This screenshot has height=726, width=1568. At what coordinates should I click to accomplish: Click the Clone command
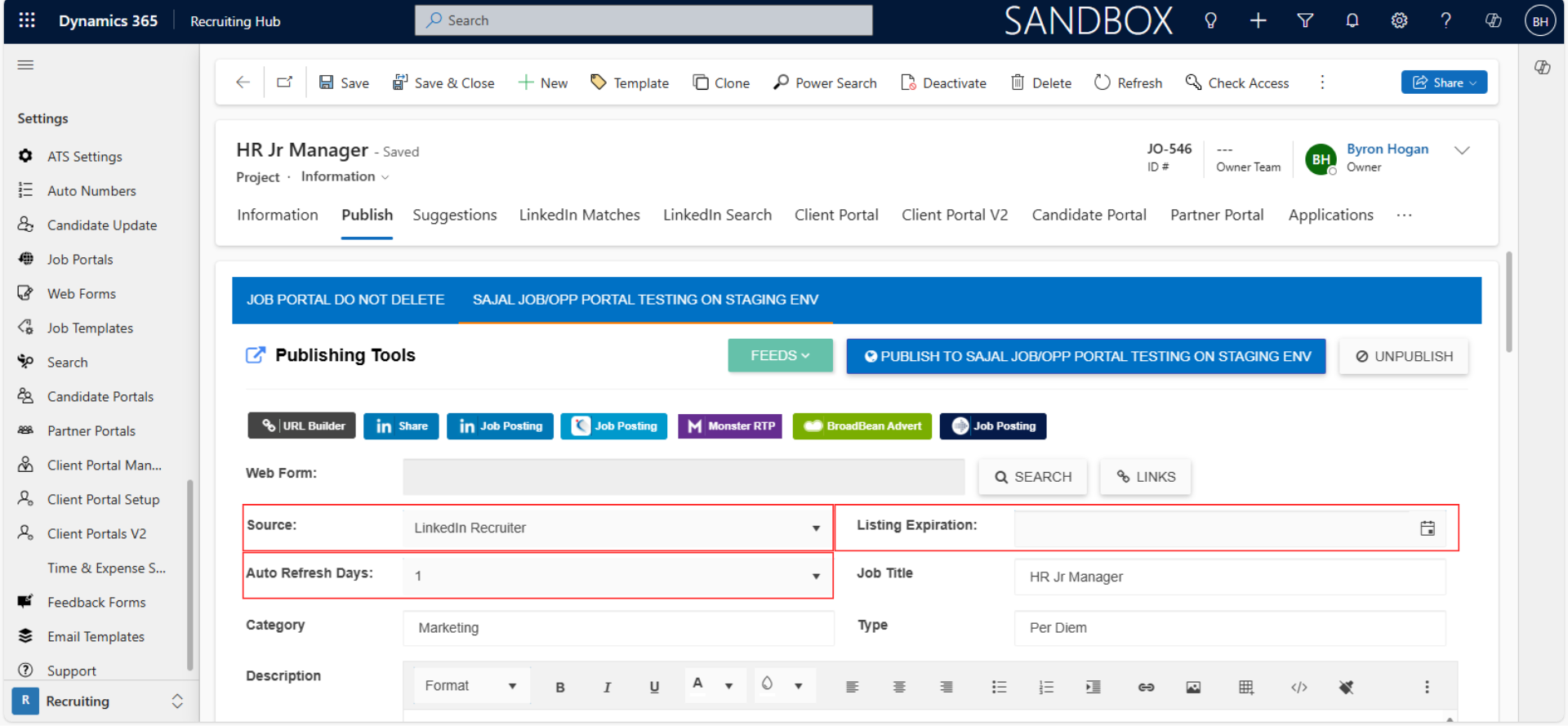721,82
